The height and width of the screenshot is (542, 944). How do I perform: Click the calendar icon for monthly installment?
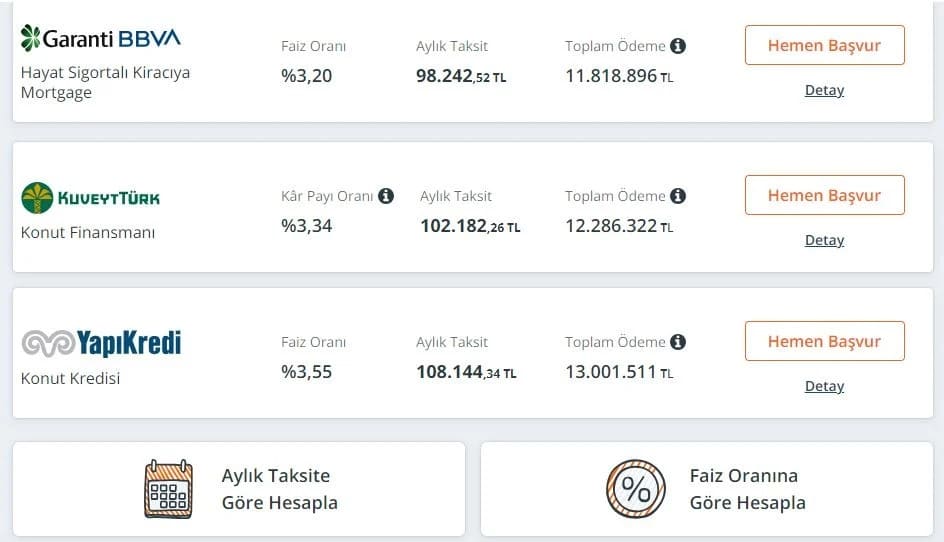[168, 489]
